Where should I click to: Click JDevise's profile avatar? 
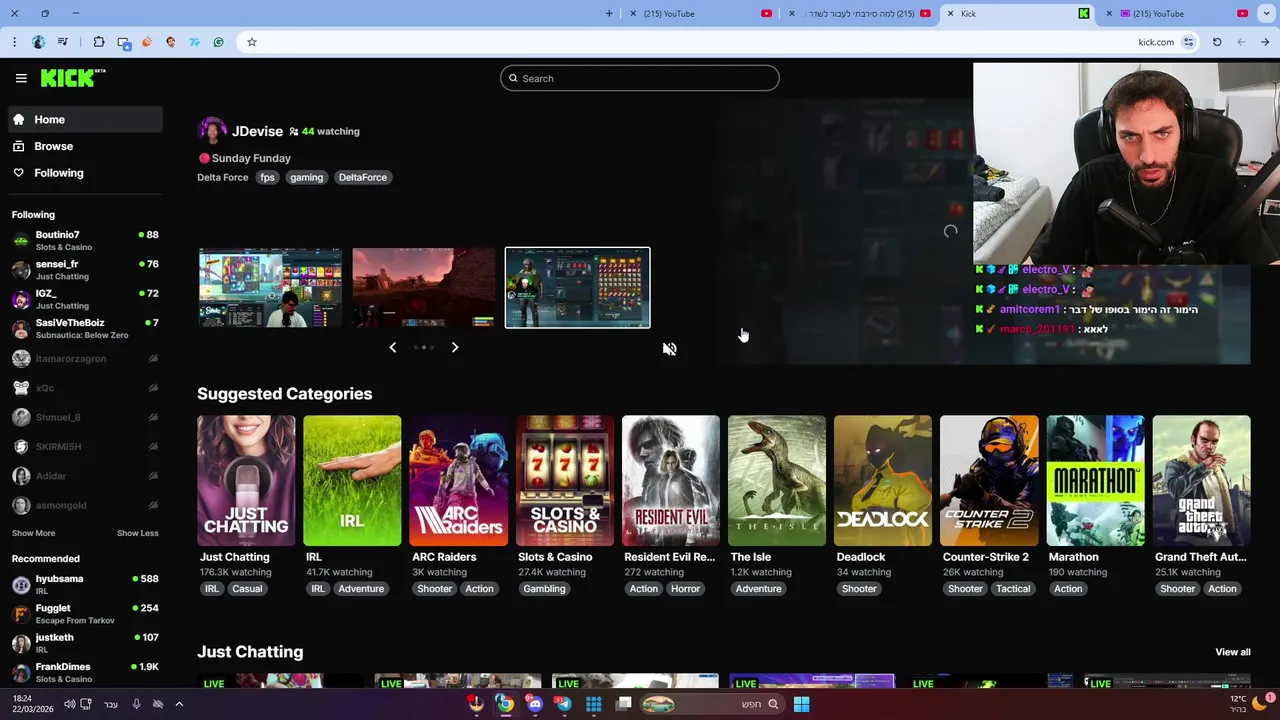point(212,131)
